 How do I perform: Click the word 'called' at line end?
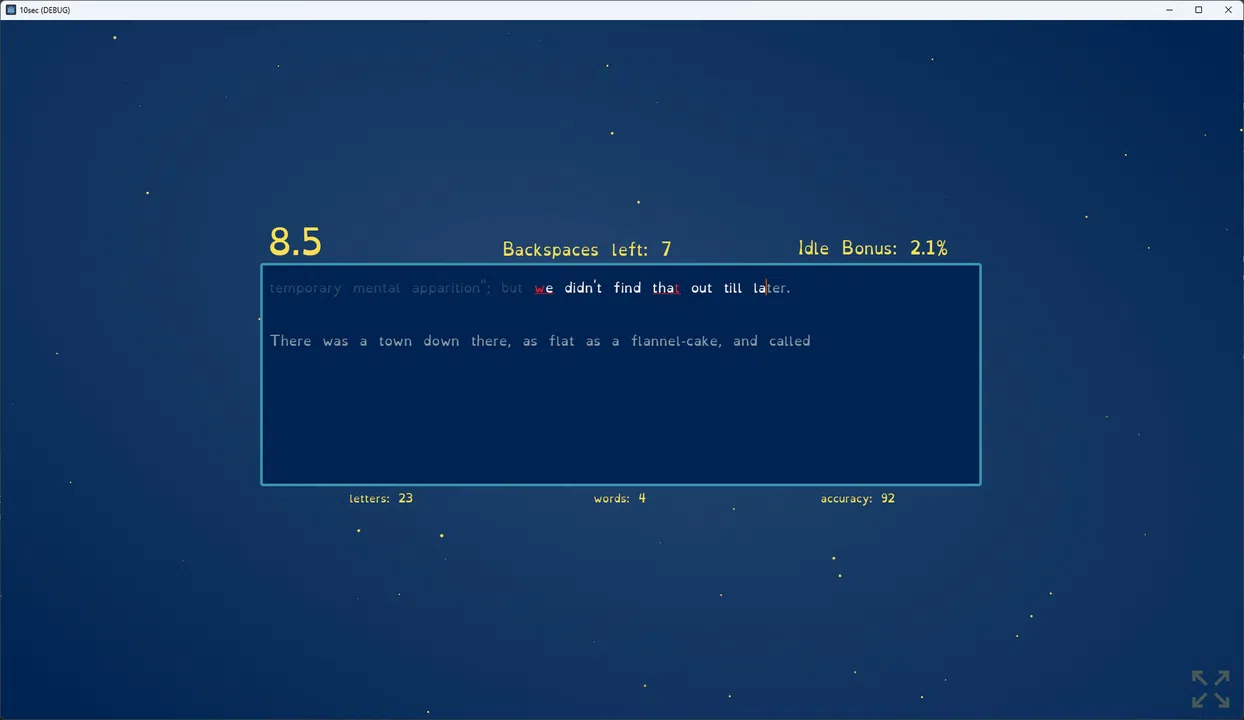790,341
